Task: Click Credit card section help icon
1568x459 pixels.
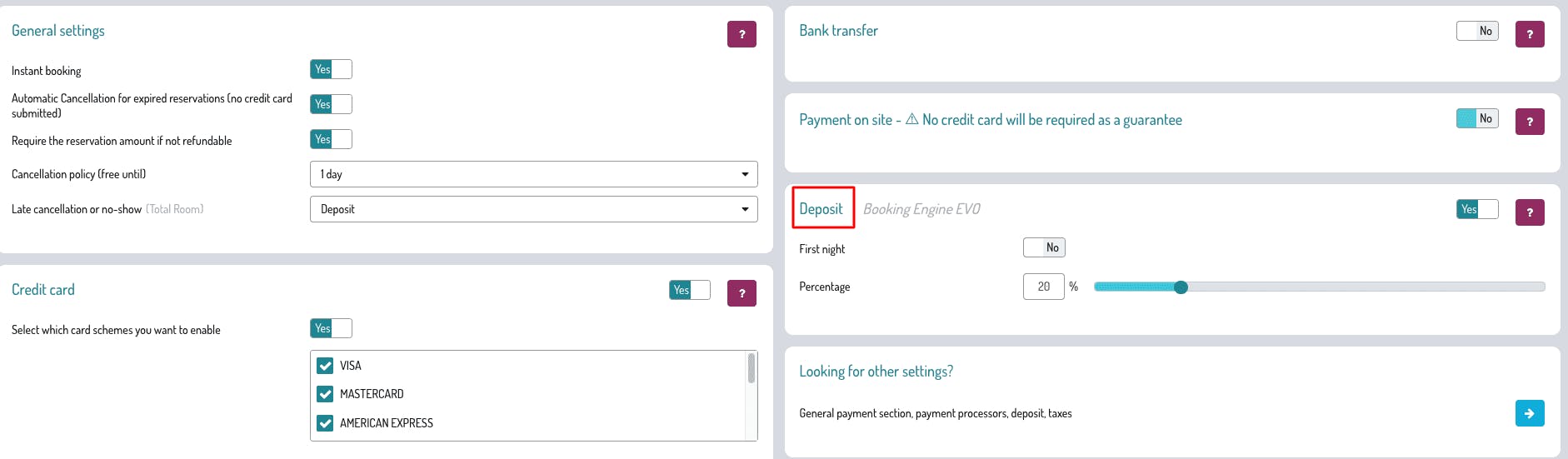Action: [742, 293]
